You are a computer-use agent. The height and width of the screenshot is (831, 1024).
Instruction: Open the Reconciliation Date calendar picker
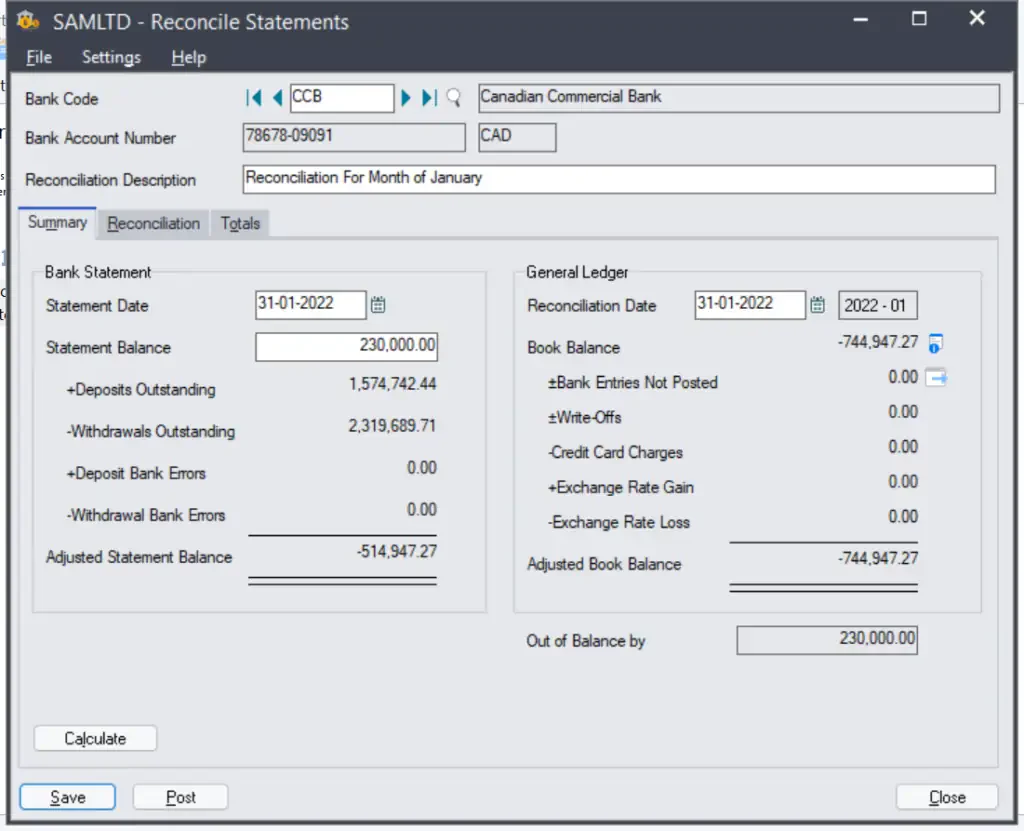click(817, 304)
